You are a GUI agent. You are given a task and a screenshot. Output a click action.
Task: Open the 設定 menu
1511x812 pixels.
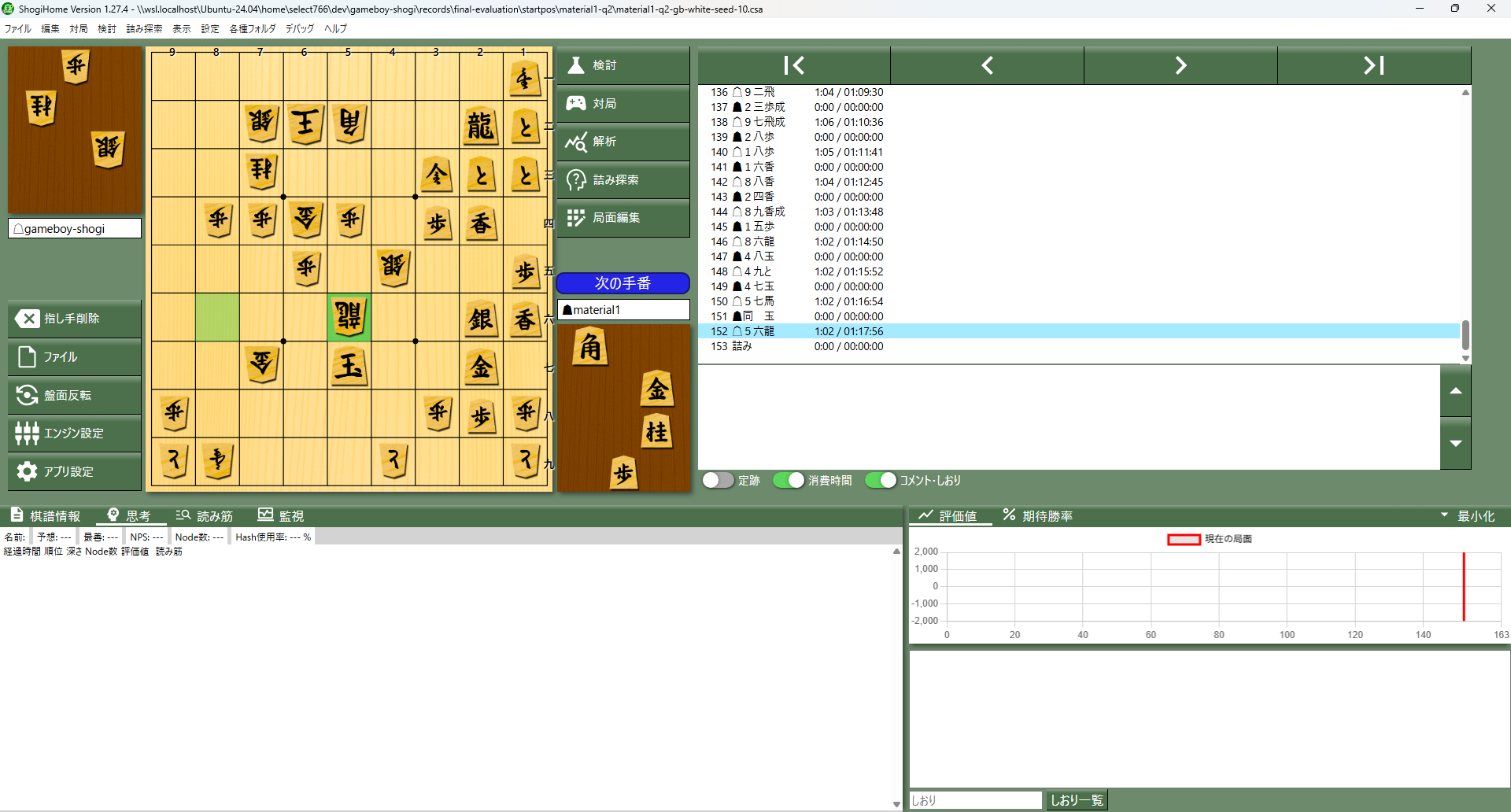coord(210,28)
